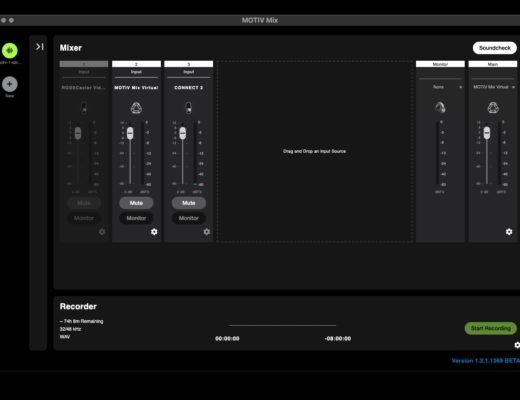Click the Drag and Drop an Input Source area
520x400 pixels.
(x=315, y=151)
